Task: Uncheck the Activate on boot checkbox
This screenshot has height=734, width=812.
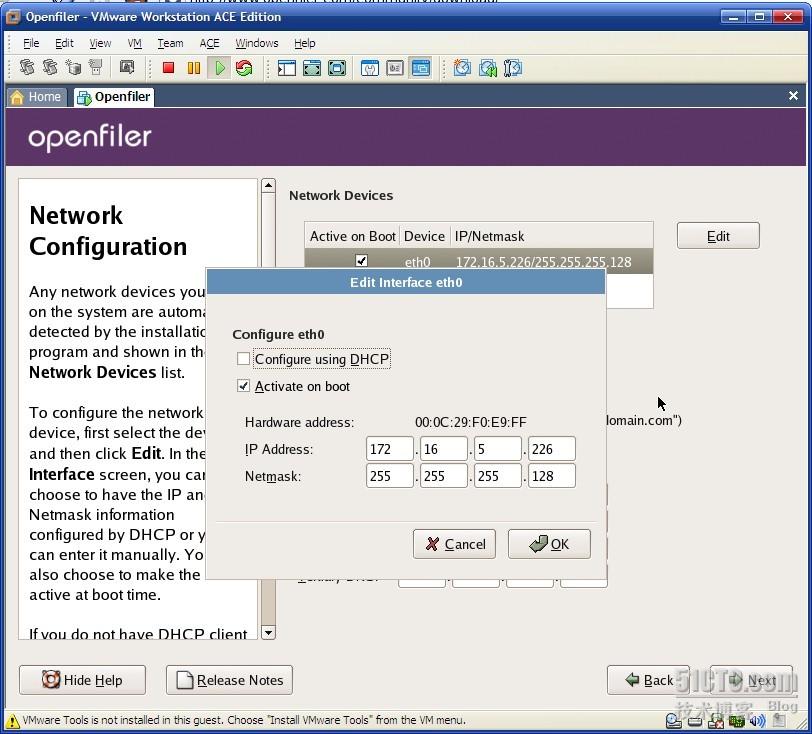Action: pos(243,386)
